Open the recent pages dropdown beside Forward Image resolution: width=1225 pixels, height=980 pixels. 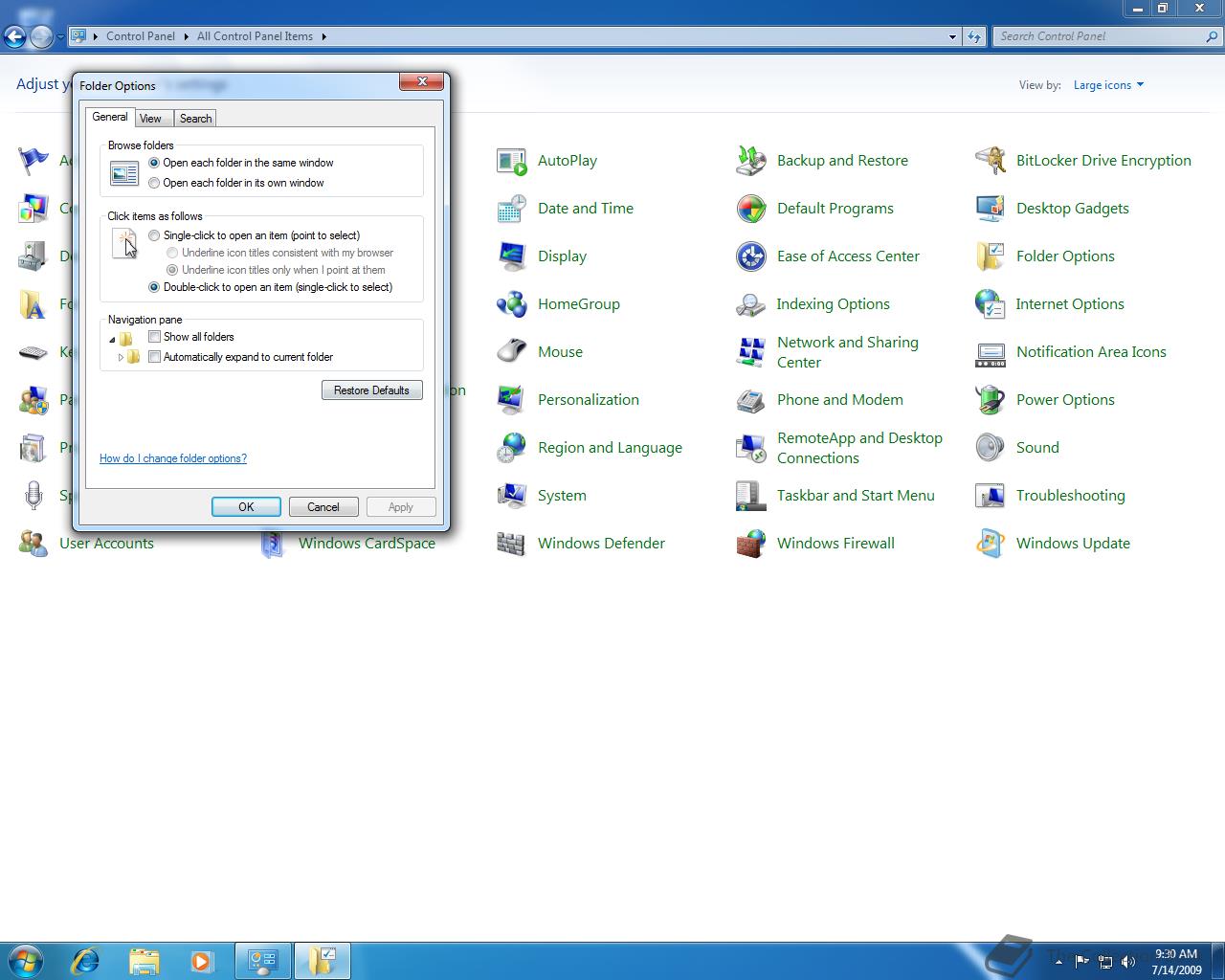pyautogui.click(x=60, y=37)
